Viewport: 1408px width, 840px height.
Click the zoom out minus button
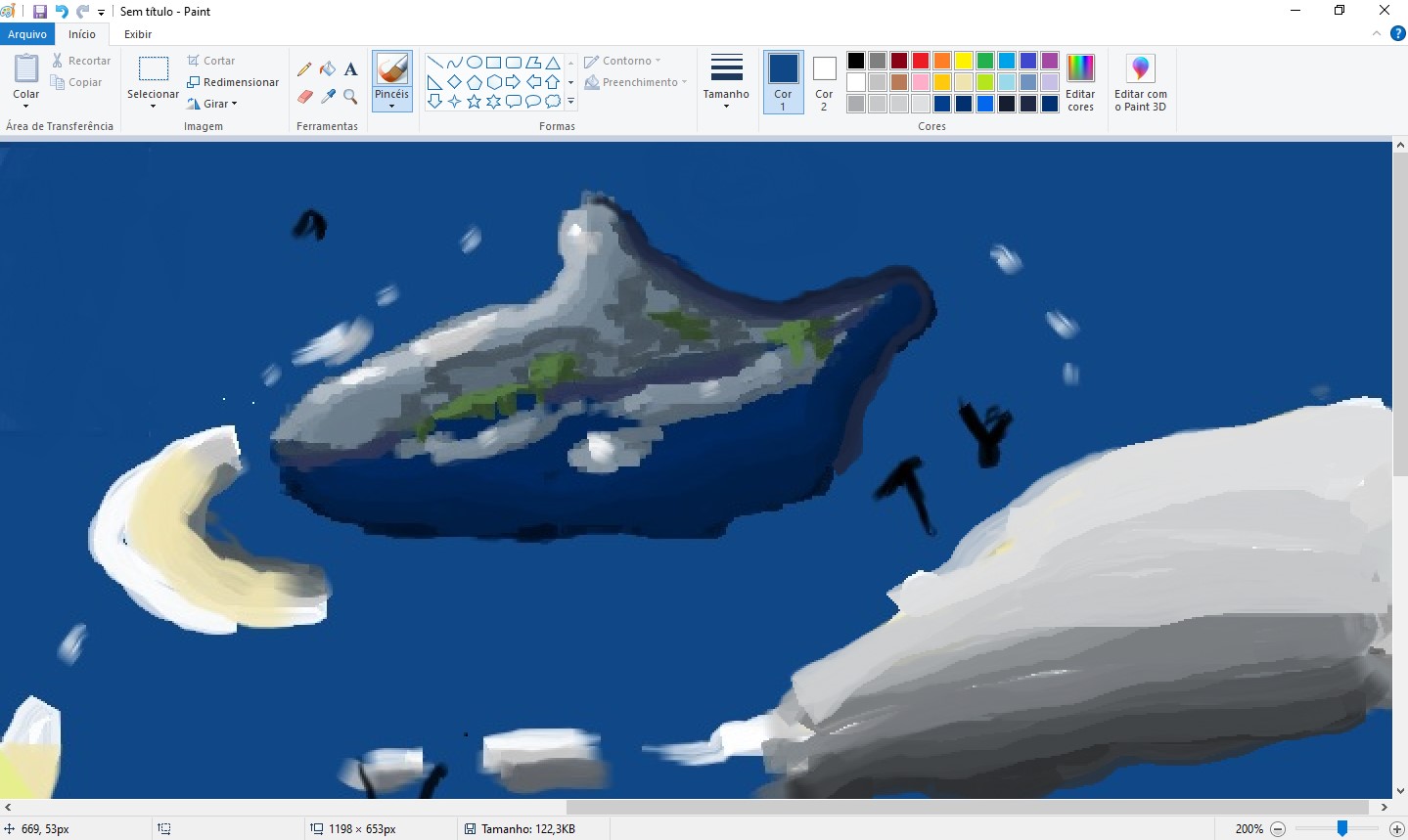[1278, 828]
